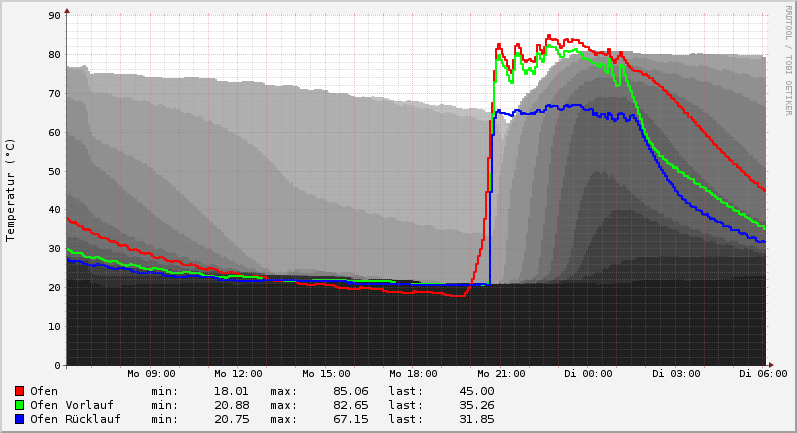Click the red arrowhead atop the Y axis

[x=67, y=11]
